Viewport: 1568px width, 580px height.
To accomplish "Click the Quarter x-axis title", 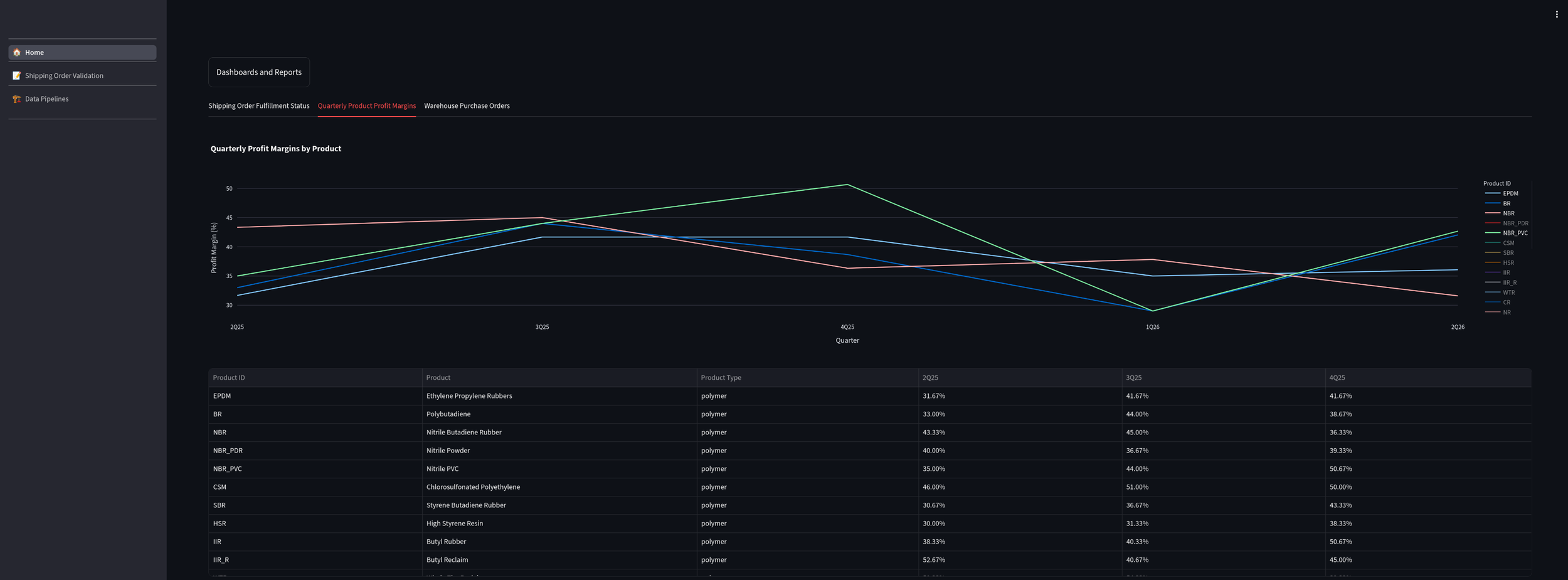I will tap(847, 340).
